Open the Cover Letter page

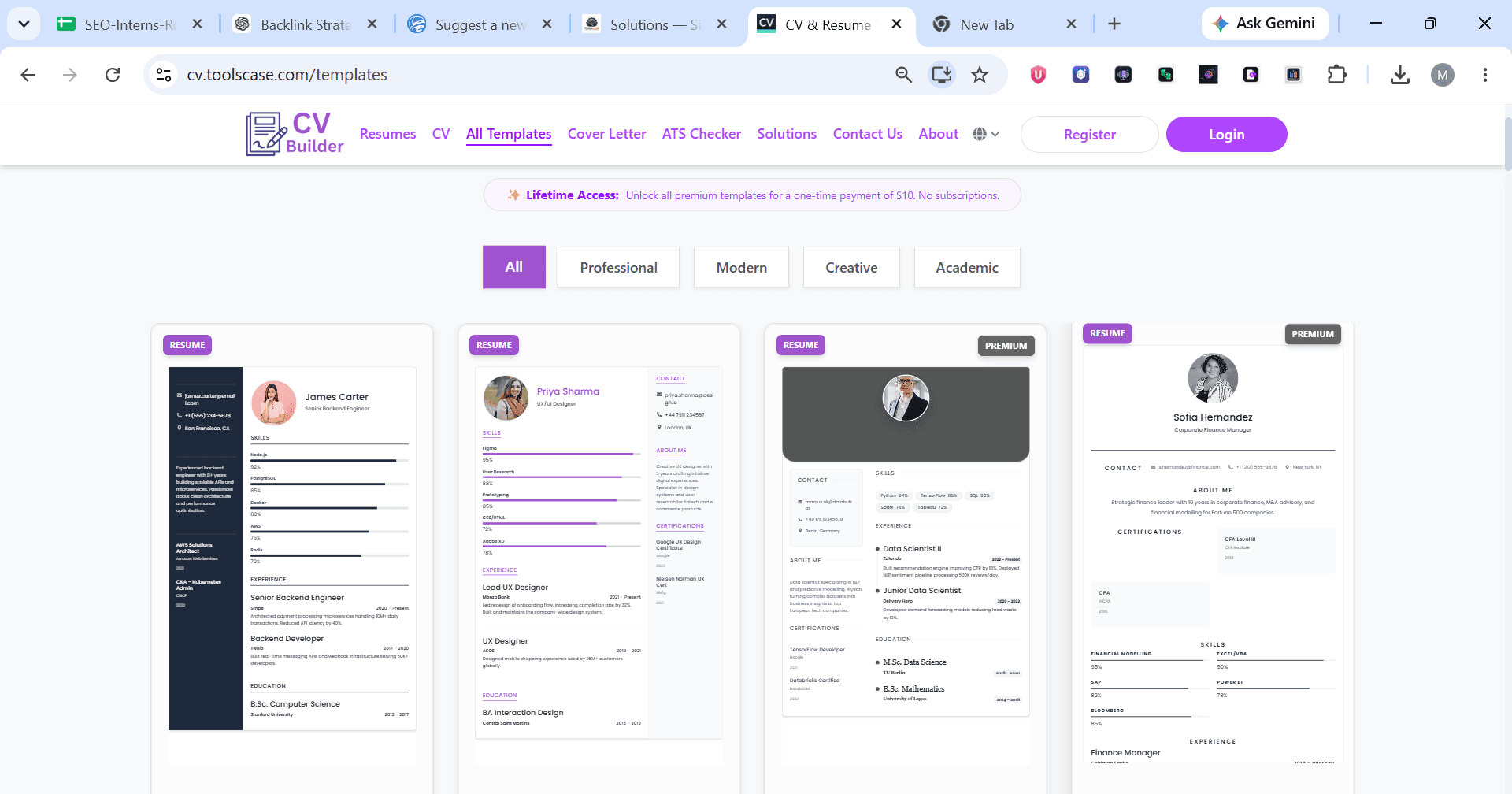coord(606,134)
